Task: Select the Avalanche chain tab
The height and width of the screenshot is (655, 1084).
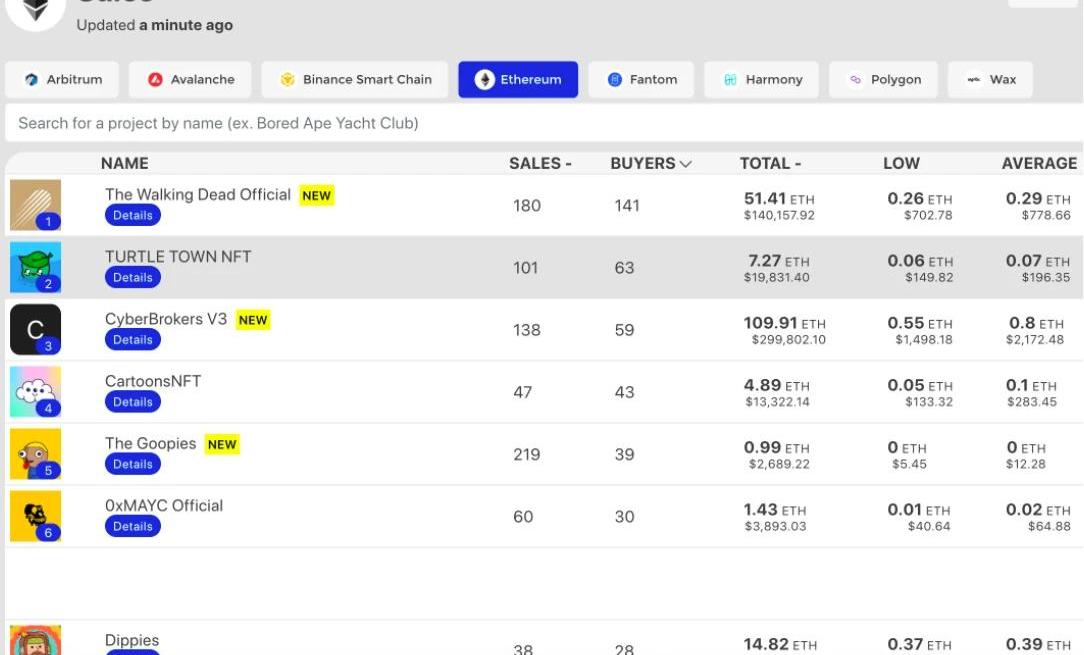Action: tap(190, 80)
